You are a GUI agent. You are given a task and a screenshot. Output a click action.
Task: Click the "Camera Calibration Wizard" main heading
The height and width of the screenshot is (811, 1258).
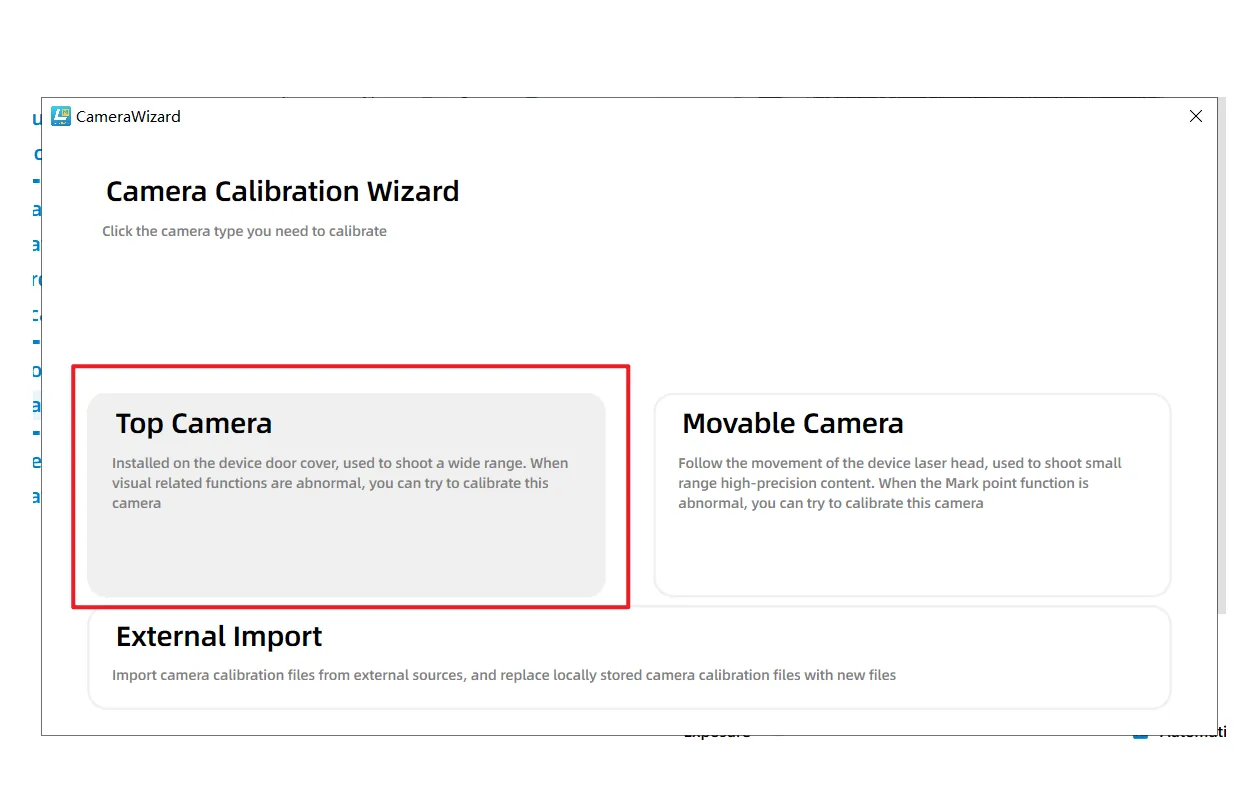282,191
